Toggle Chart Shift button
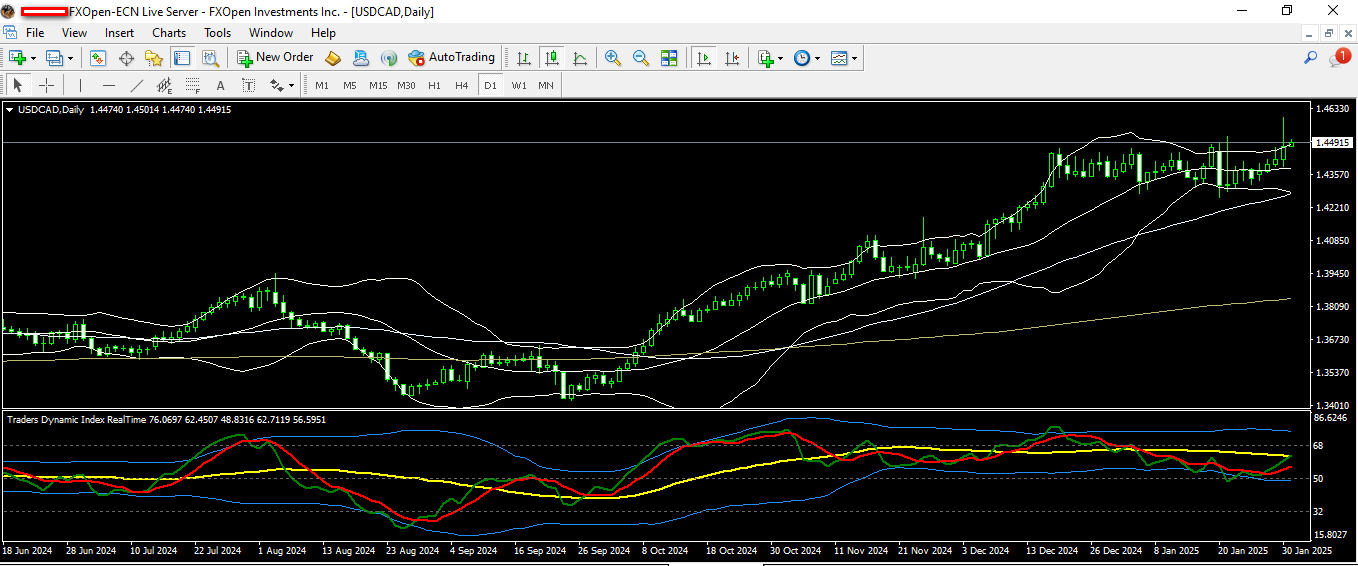The height and width of the screenshot is (566, 1358). coord(732,58)
